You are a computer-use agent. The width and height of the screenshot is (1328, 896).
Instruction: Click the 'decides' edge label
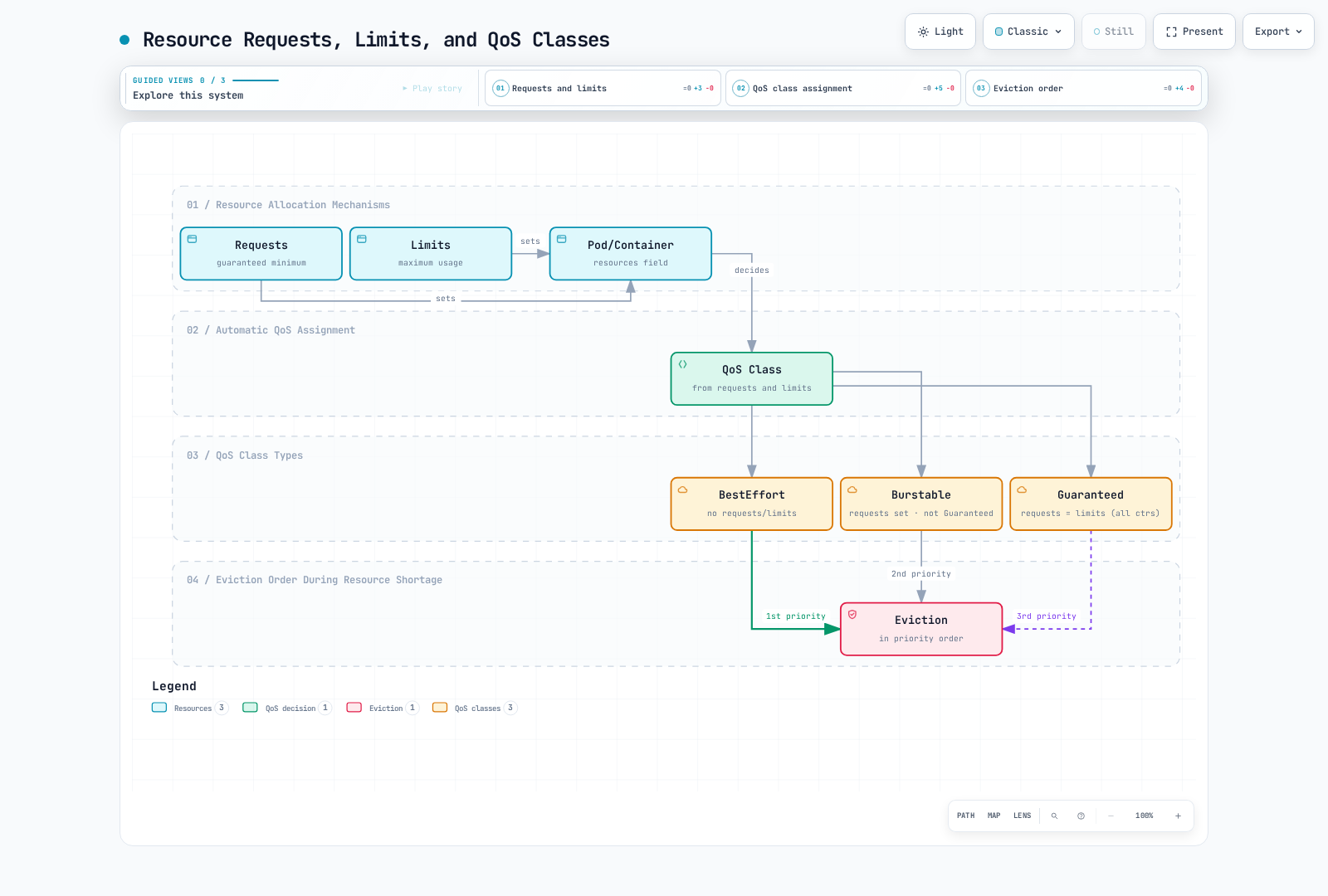click(x=752, y=270)
